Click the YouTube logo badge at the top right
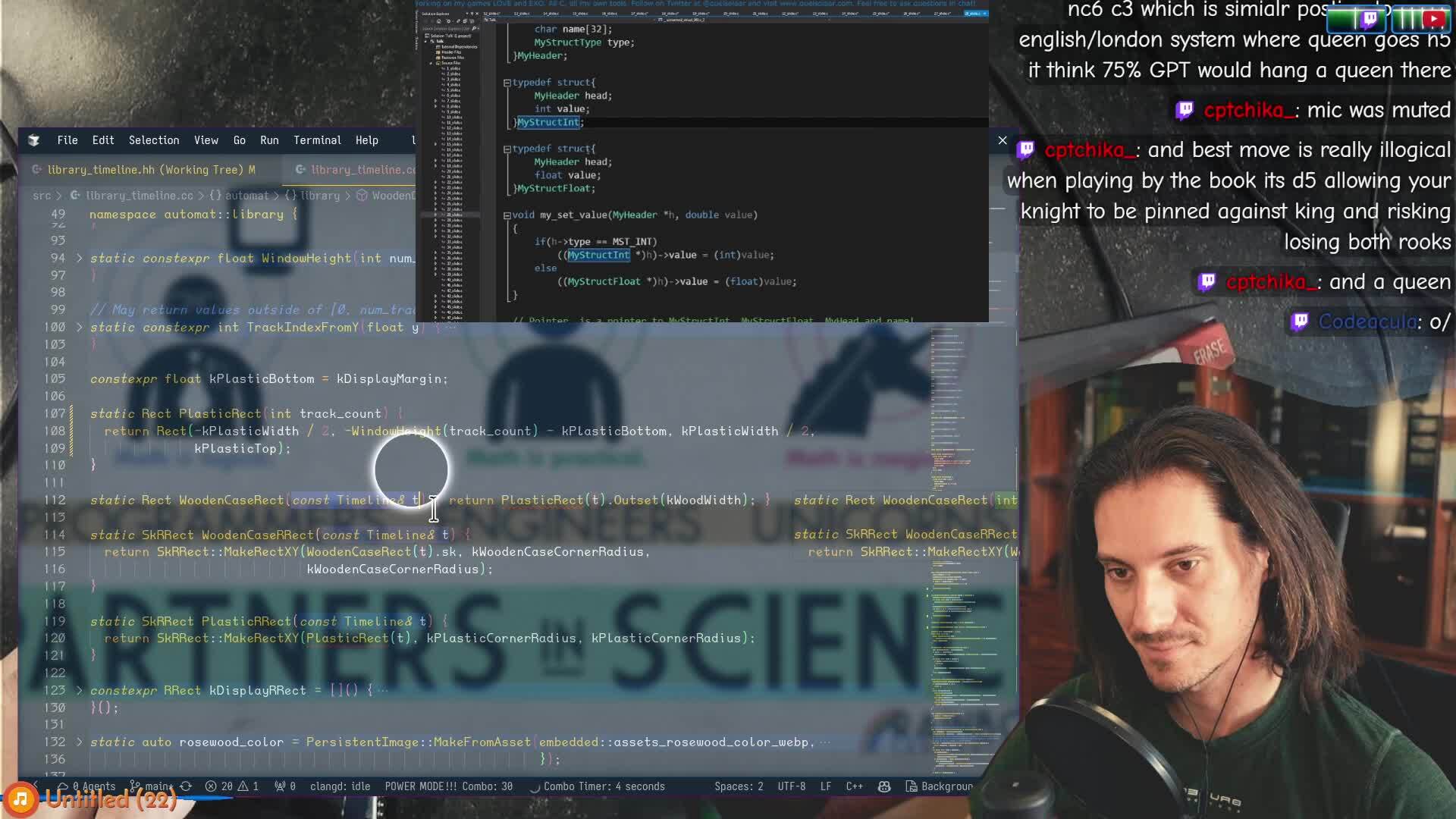Viewport: 1456px width, 819px height. (1434, 18)
